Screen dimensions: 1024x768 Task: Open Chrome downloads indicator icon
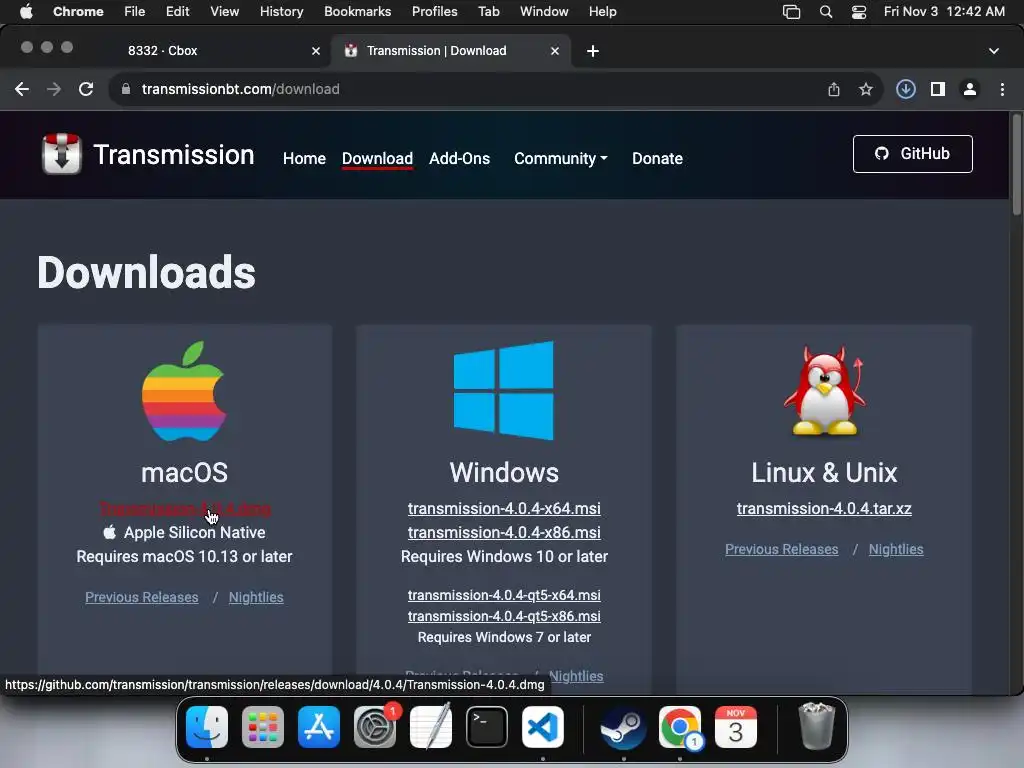[x=906, y=89]
